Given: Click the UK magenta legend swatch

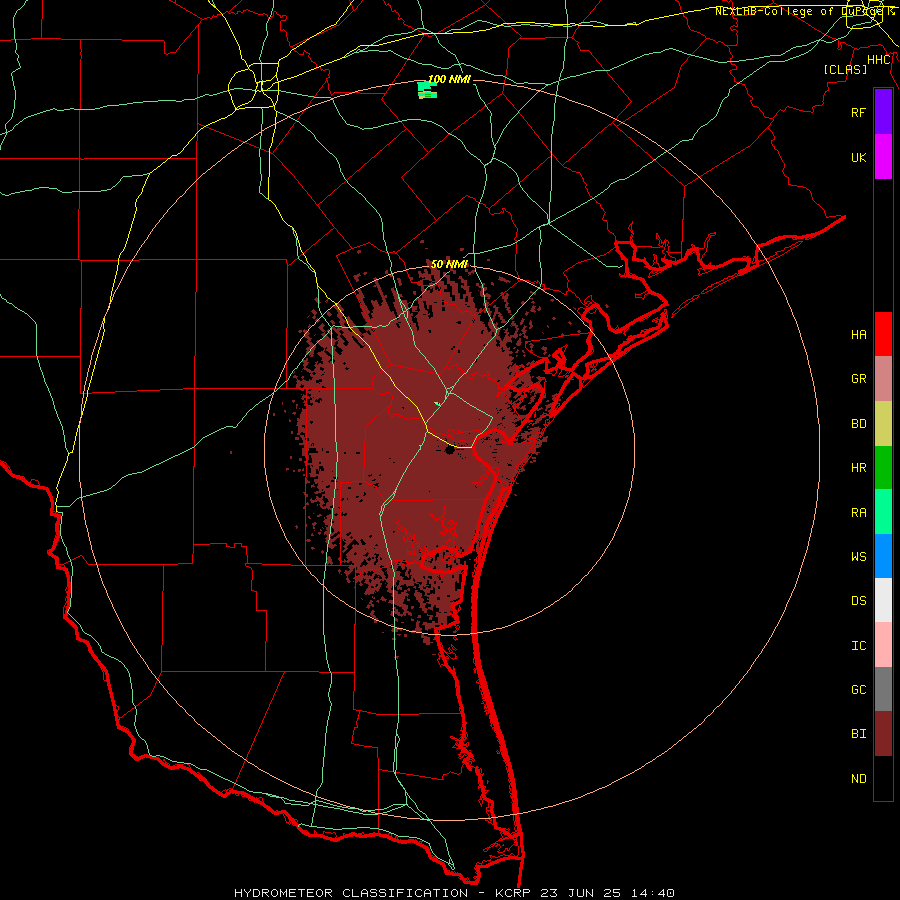Looking at the screenshot, I should click(x=883, y=157).
